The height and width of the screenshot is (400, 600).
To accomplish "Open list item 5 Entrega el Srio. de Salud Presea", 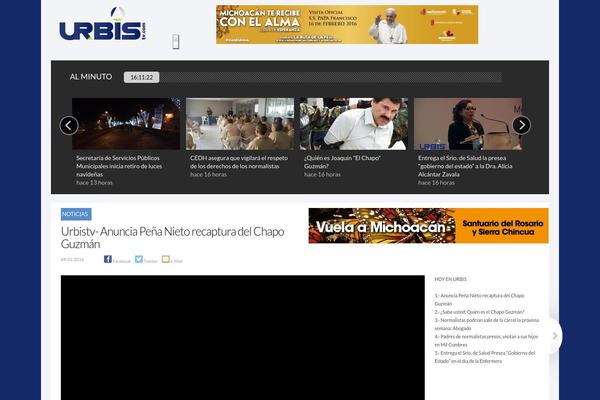I will 485,357.
